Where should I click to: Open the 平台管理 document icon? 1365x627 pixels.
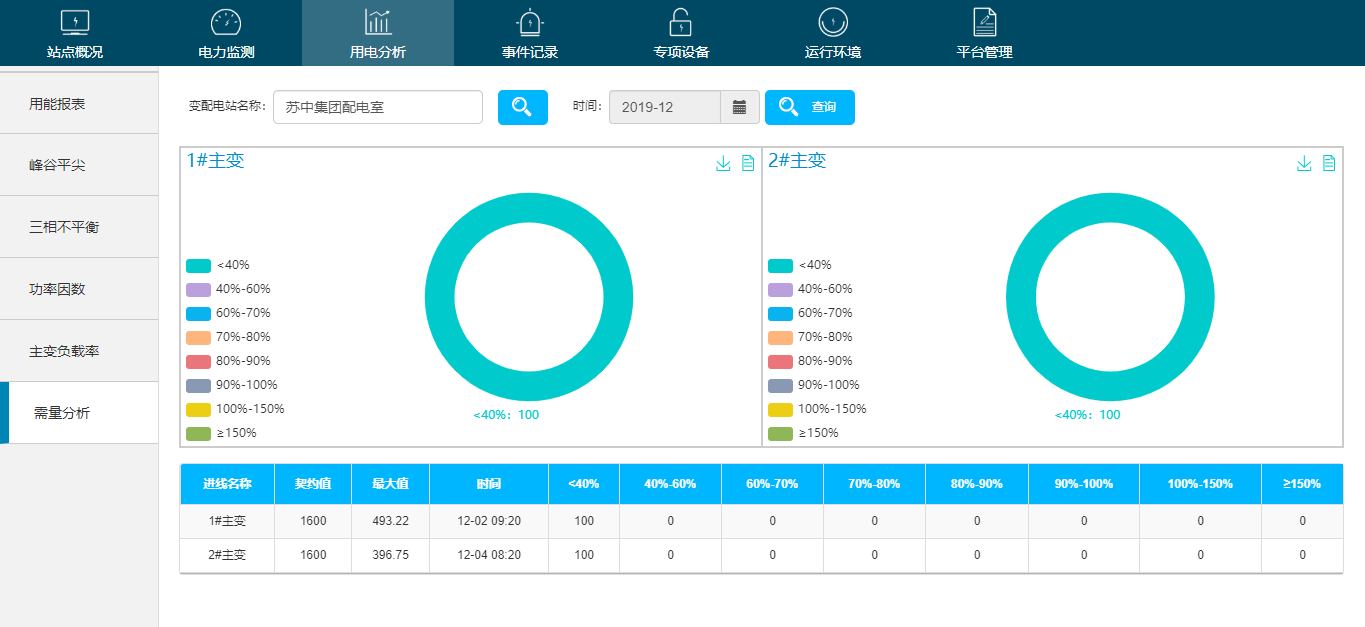click(x=985, y=22)
